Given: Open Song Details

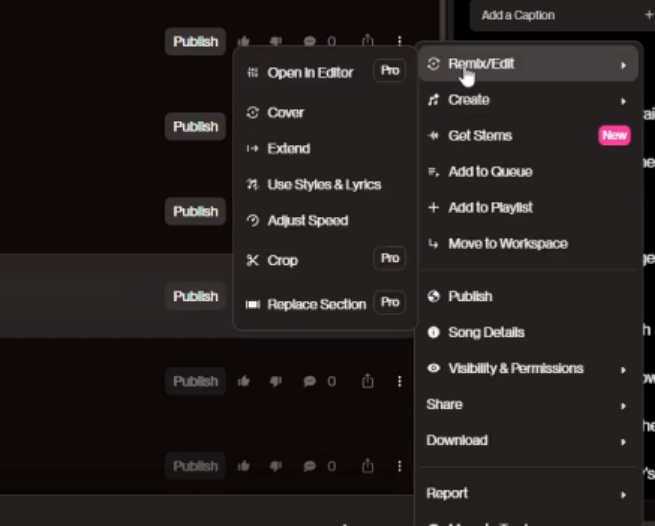Looking at the screenshot, I should point(486,332).
